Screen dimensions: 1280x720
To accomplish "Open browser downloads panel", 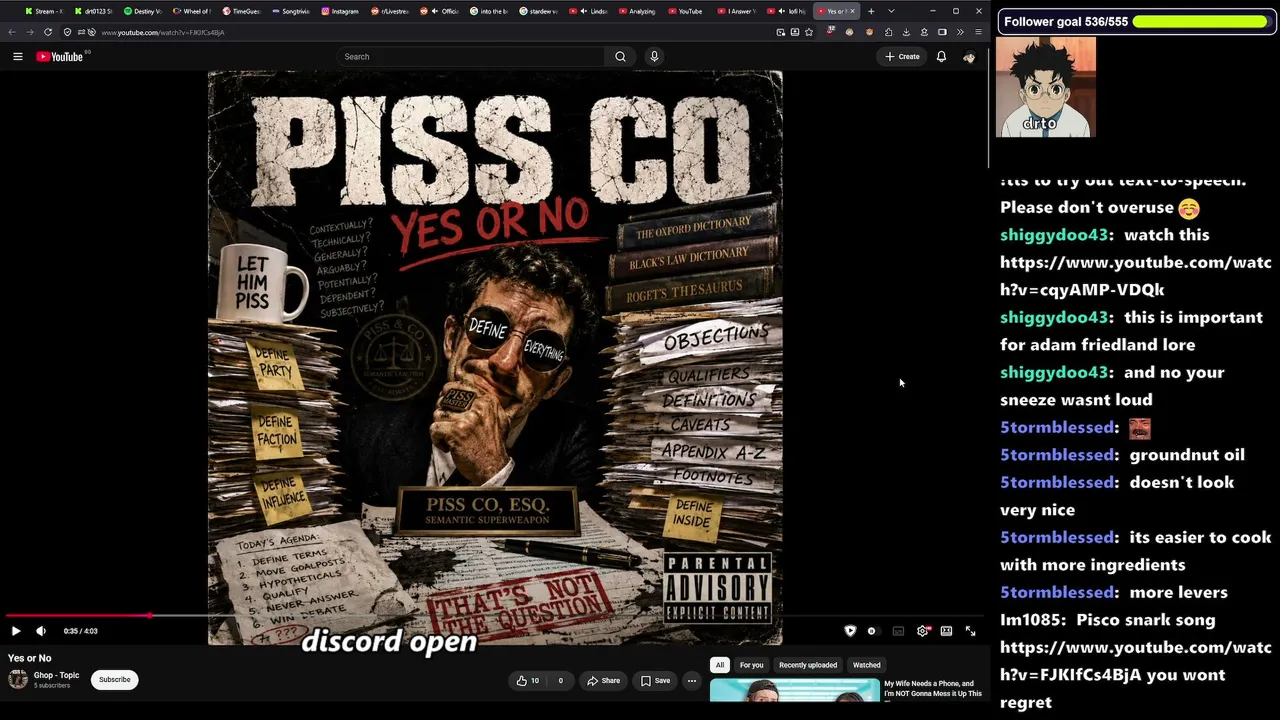I will tap(906, 32).
